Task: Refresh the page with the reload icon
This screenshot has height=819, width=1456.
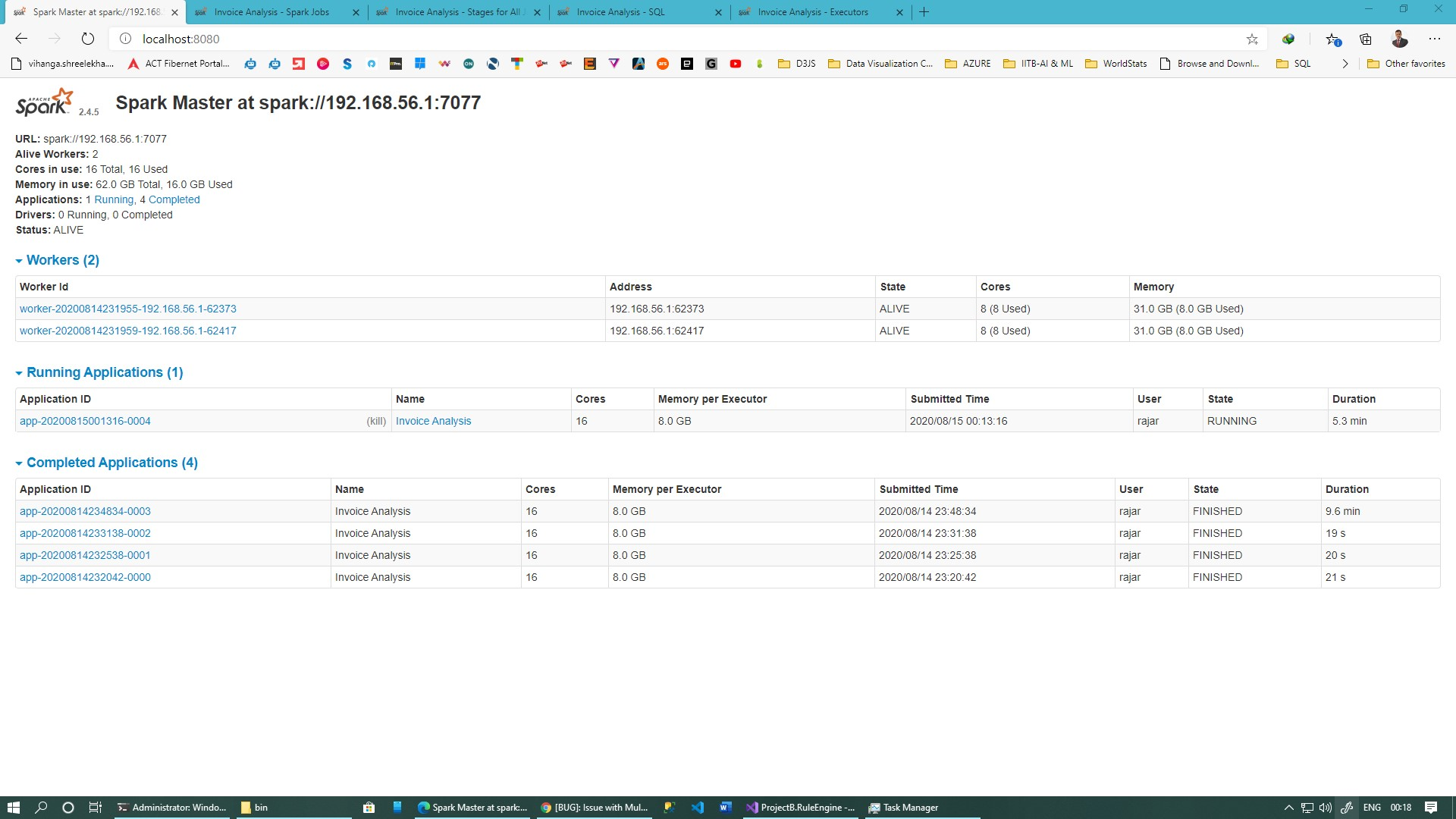Action: pyautogui.click(x=88, y=39)
